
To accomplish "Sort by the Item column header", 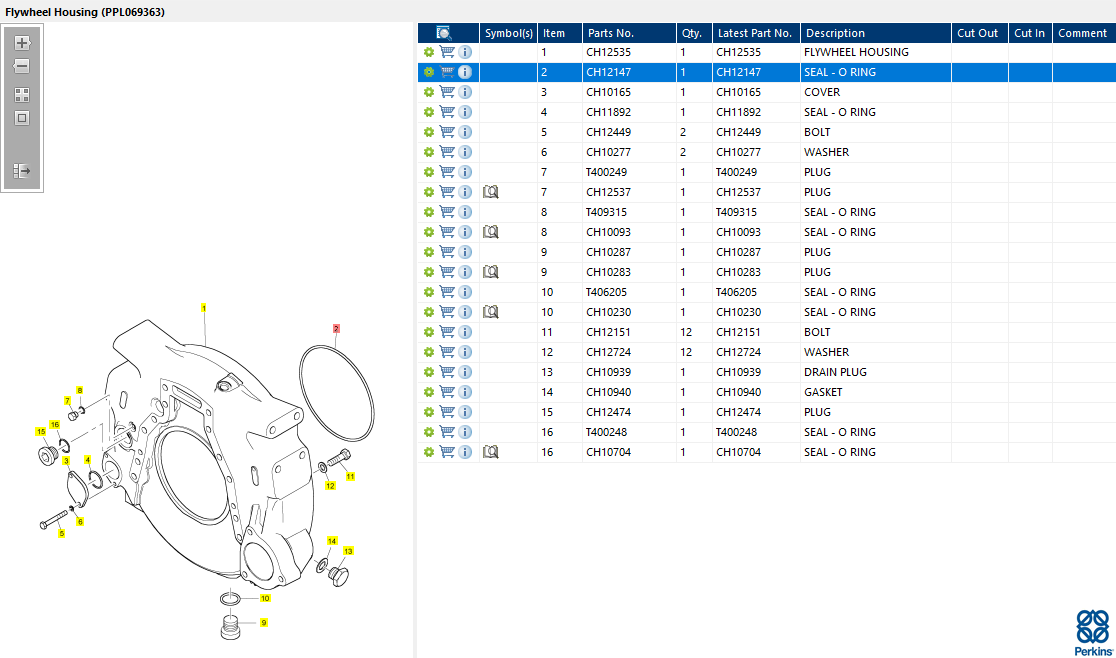I will click(x=559, y=33).
